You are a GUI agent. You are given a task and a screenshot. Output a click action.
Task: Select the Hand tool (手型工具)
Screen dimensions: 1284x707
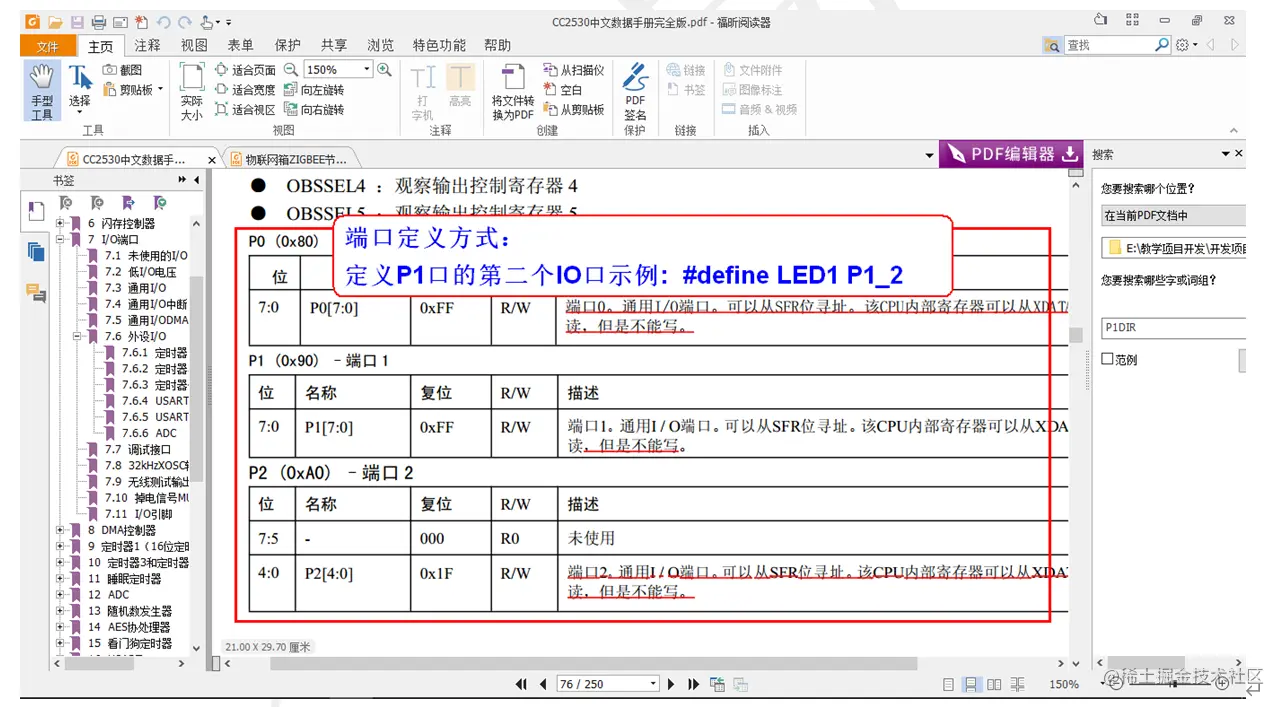click(41, 92)
